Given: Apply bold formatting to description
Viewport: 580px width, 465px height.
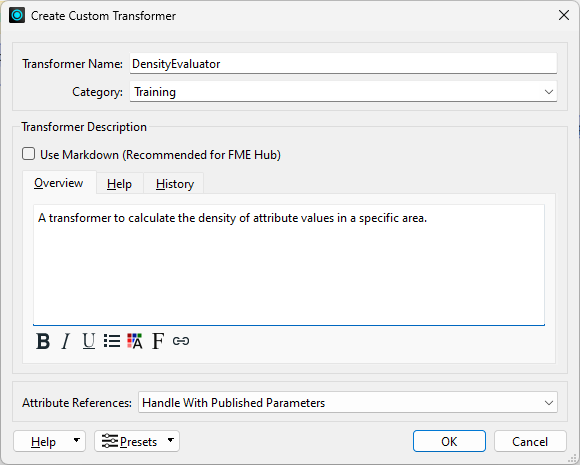Looking at the screenshot, I should 43,341.
